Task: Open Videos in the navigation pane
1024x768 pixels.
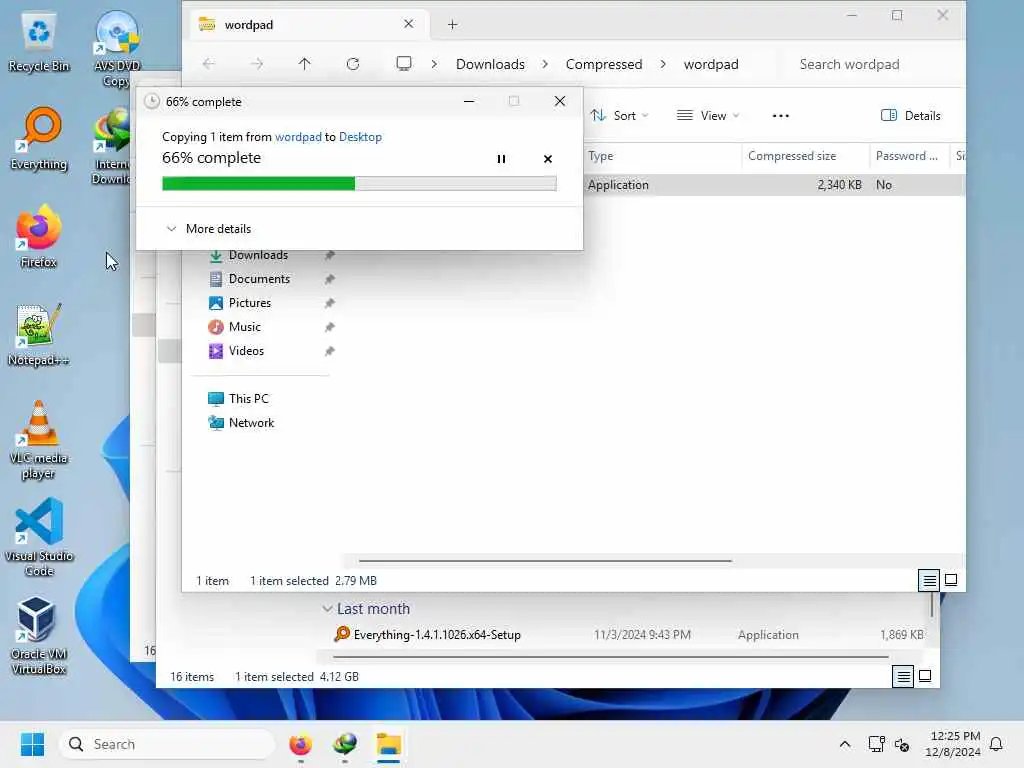Action: tap(246, 351)
